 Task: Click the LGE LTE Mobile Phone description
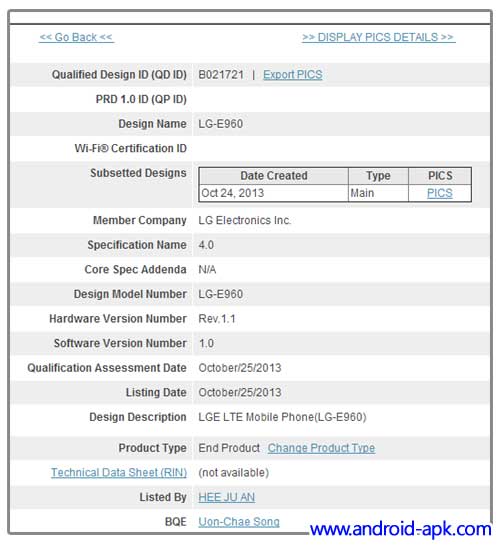[282, 417]
